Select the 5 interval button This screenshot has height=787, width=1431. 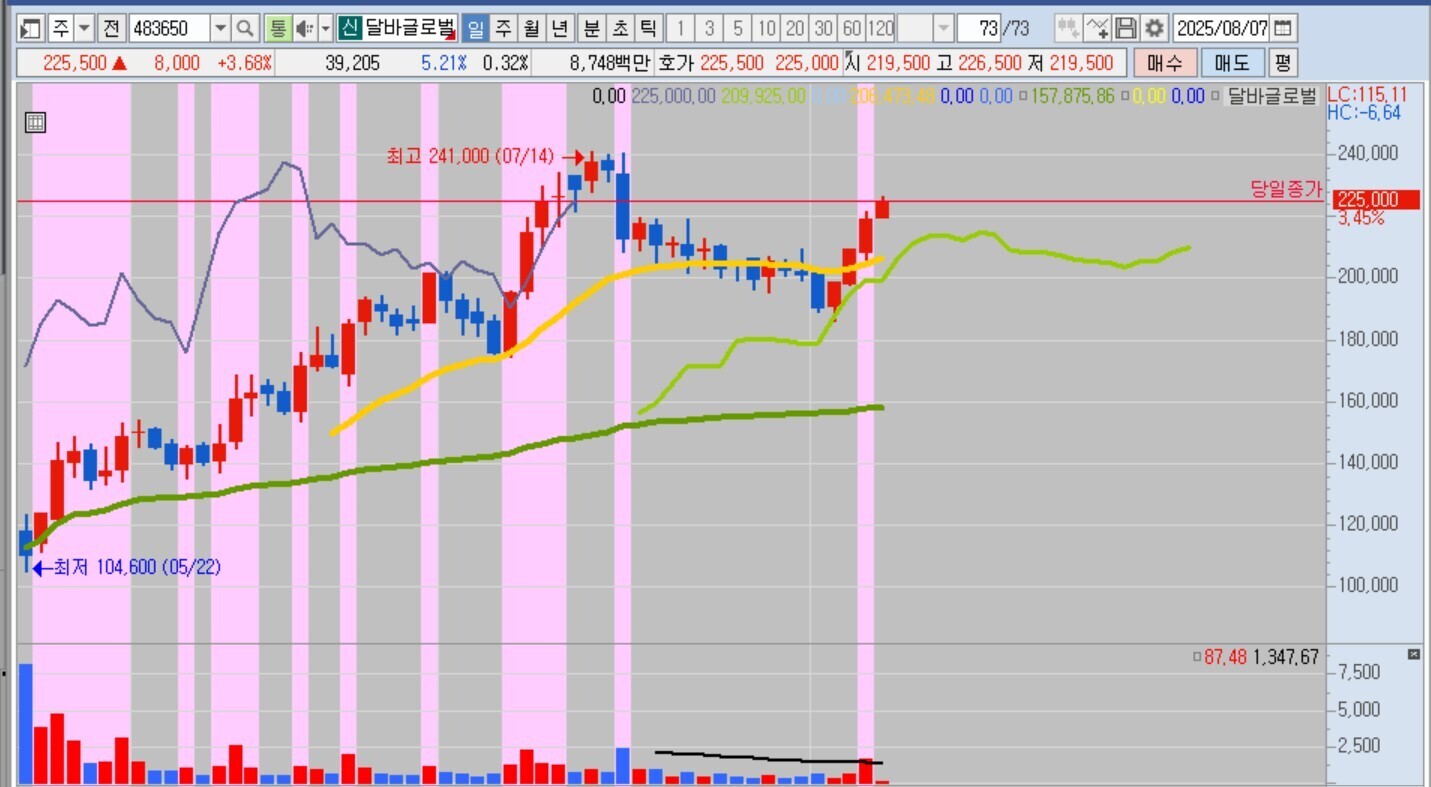[x=738, y=27]
